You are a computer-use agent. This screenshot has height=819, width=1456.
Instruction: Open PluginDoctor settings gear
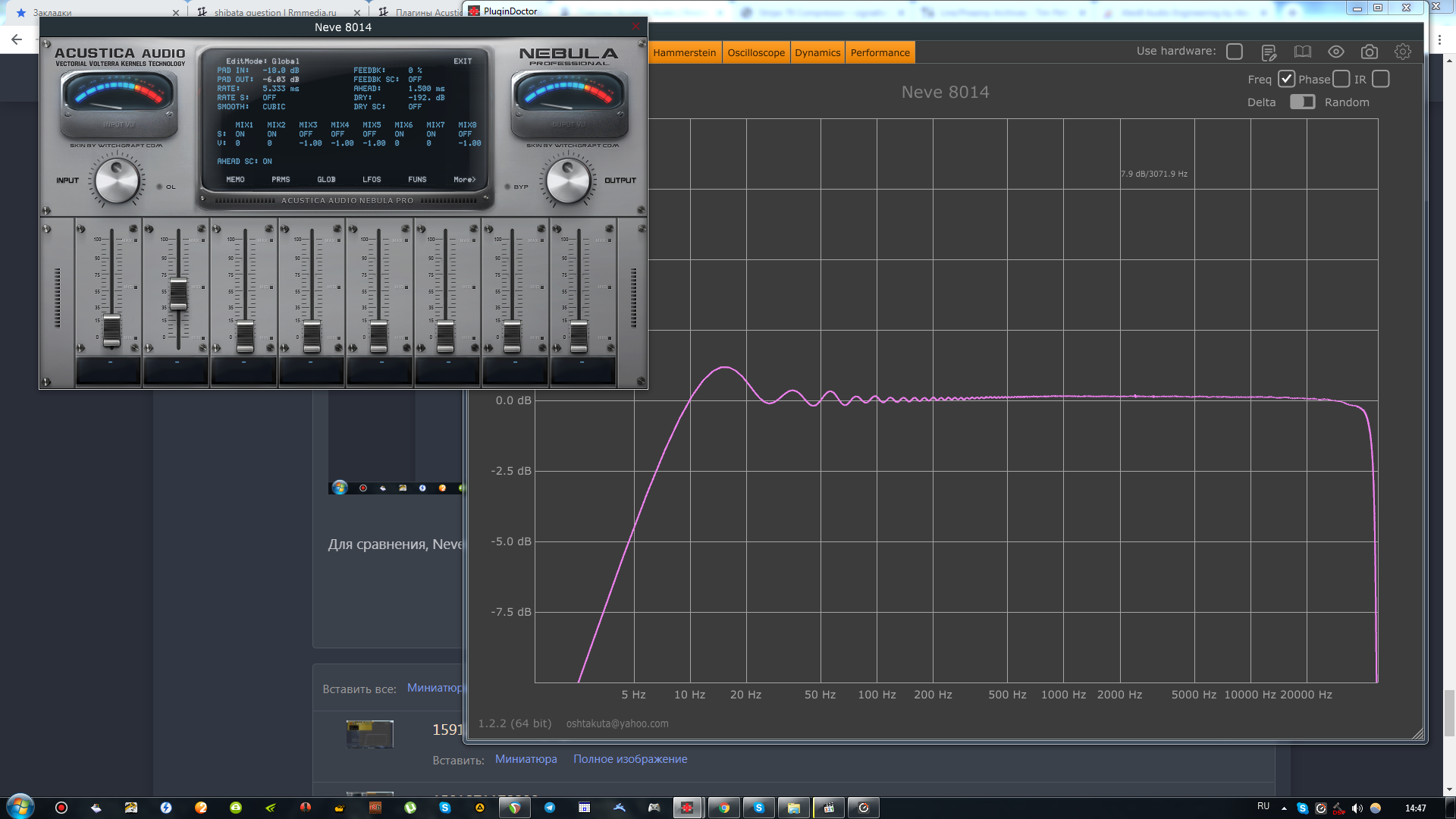point(1402,52)
